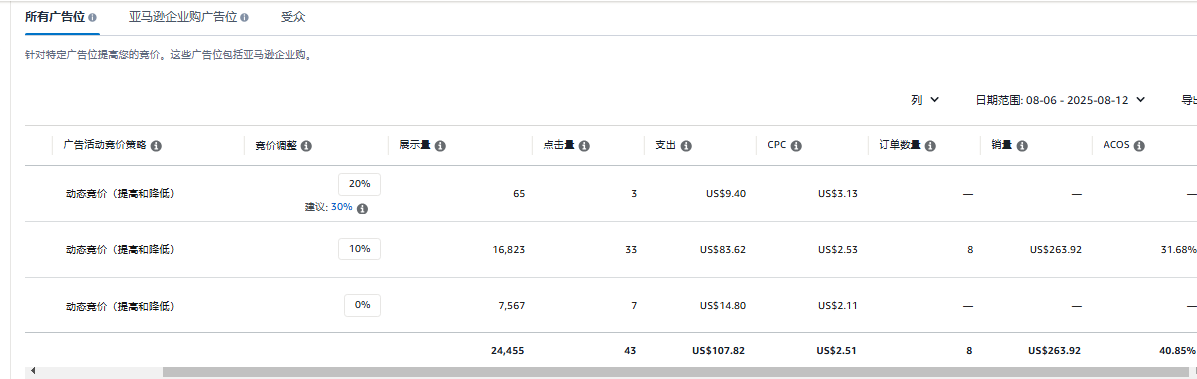Select the US$9.40 spend cell

pos(726,194)
